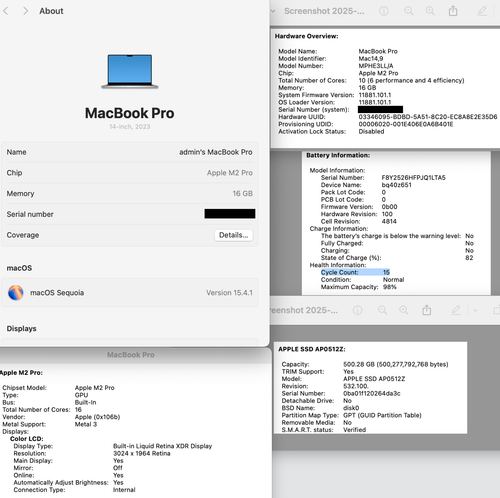Image resolution: width=500 pixels, height=498 pixels.
Task: Click the '14-inch, 2023' subtitle
Action: (130, 127)
